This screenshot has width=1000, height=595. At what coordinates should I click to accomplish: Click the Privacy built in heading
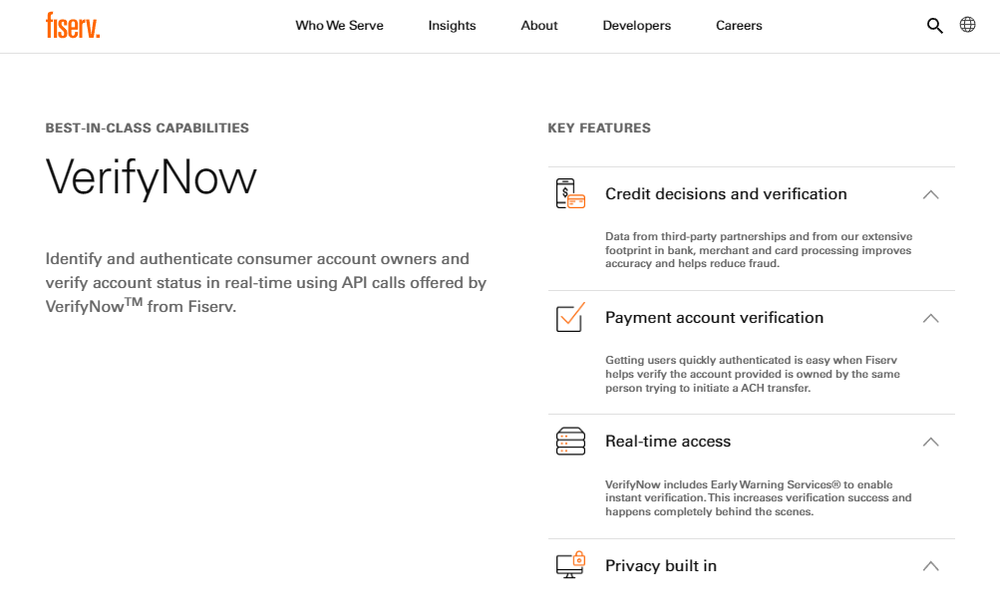tap(661, 566)
